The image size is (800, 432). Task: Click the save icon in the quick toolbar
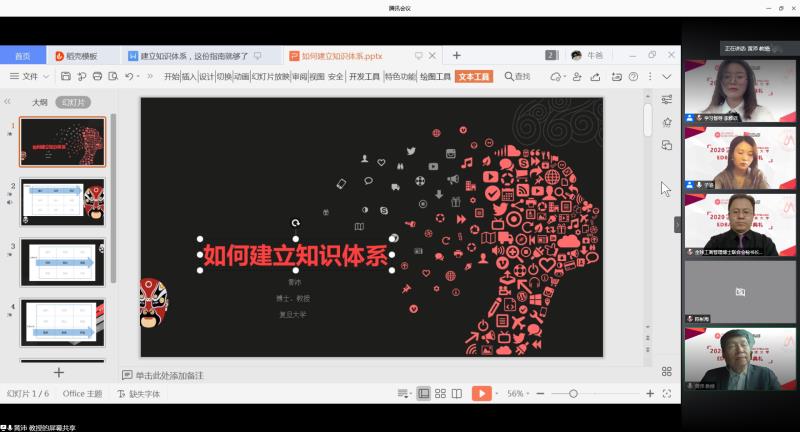pos(66,77)
